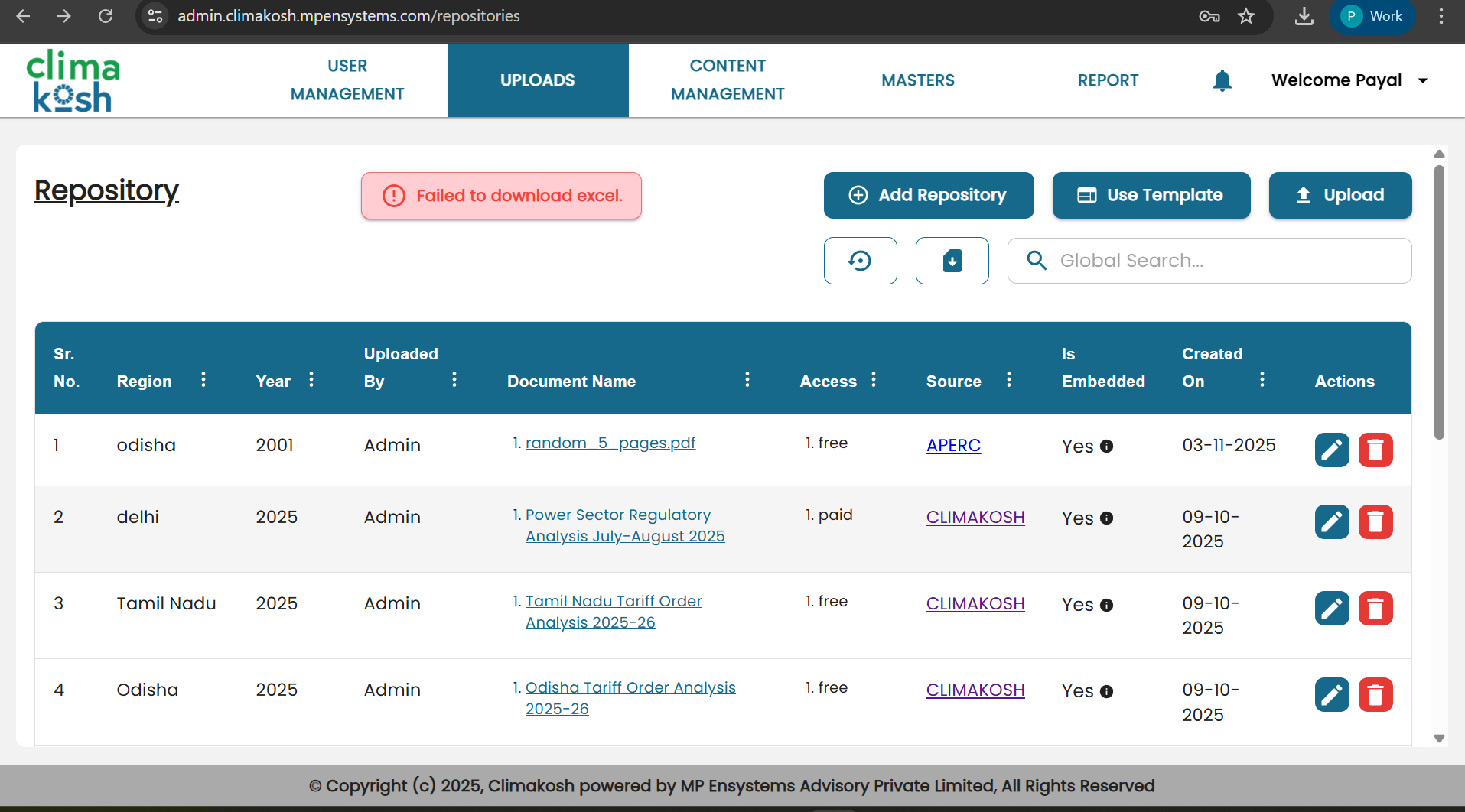Screen dimensions: 1465x812
Task: Click the page vertical scrollbar thumb
Action: pos(1439,302)
